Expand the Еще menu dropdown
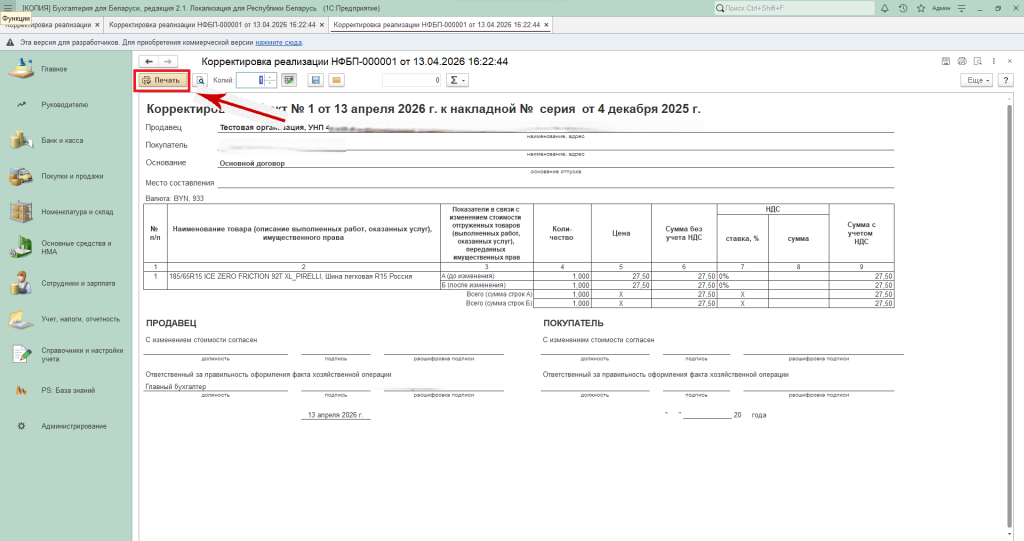1024x541 pixels. 975,80
